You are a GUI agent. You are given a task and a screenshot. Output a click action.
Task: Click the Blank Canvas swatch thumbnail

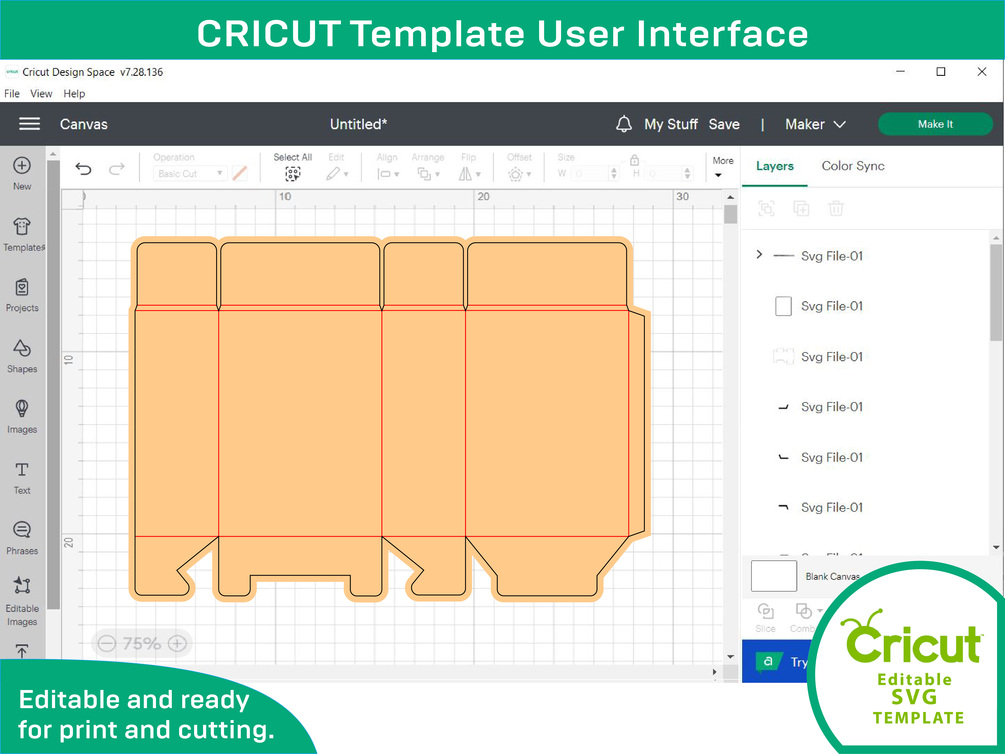(x=774, y=576)
